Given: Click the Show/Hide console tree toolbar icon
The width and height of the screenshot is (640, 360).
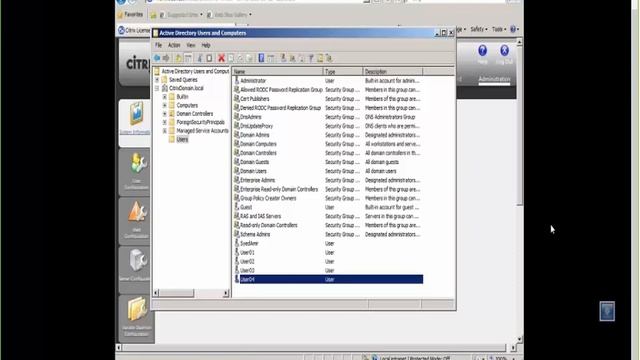Looking at the screenshot, I should pyautogui.click(x=188, y=58).
